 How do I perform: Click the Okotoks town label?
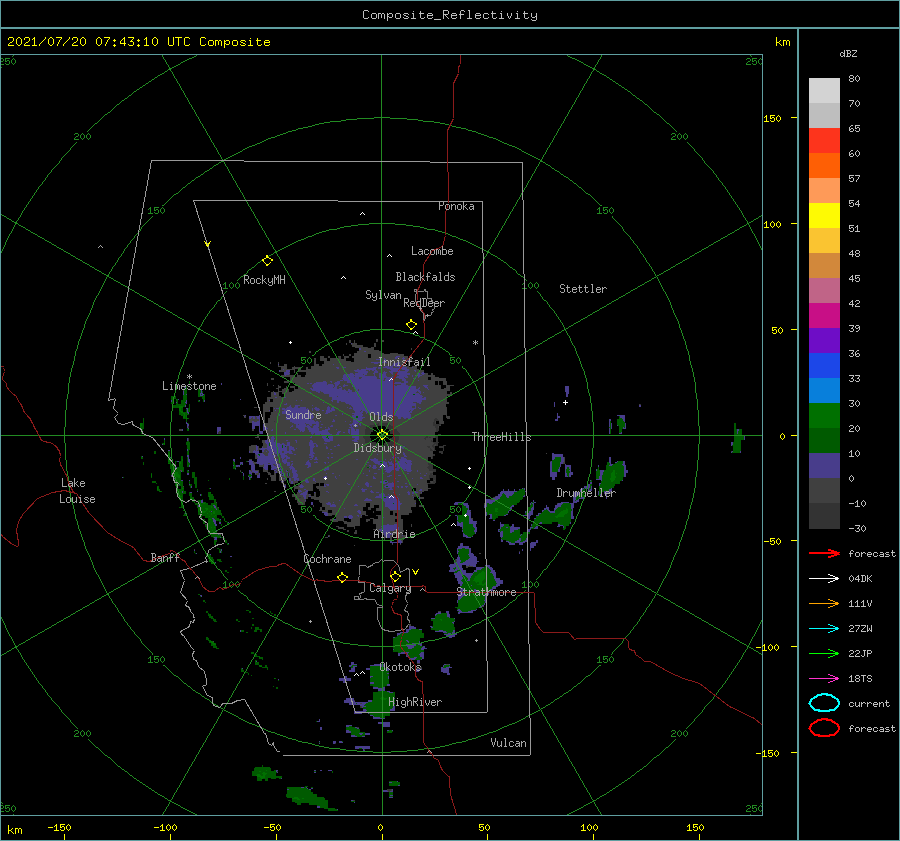tap(401, 667)
